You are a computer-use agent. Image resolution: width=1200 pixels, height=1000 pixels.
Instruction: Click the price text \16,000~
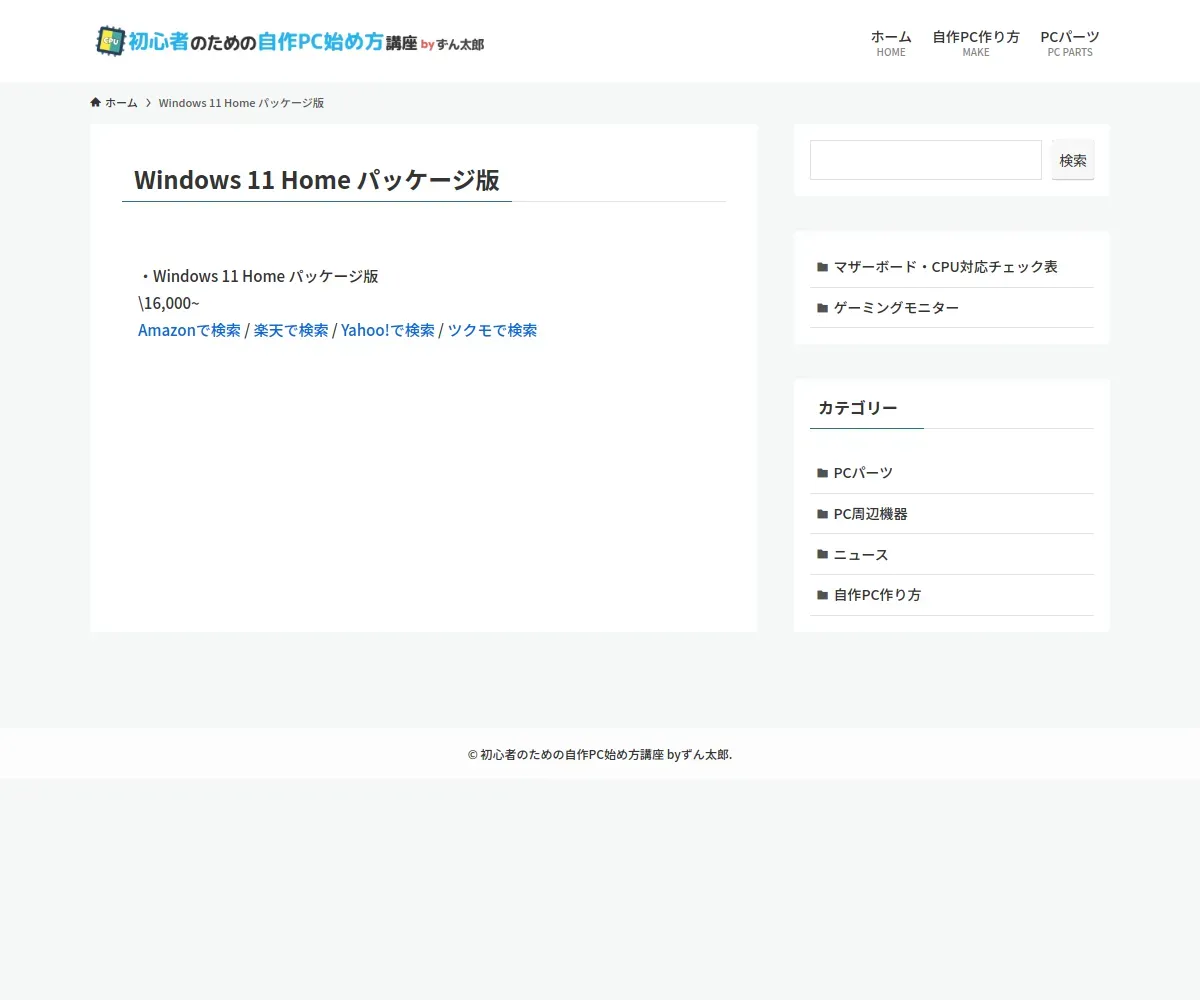coord(169,303)
